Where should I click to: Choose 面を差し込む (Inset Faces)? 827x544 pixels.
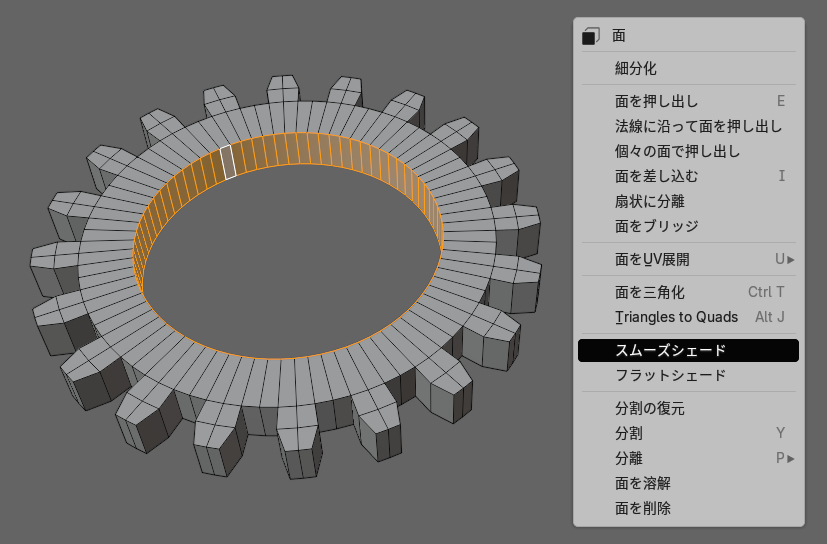tap(688, 176)
